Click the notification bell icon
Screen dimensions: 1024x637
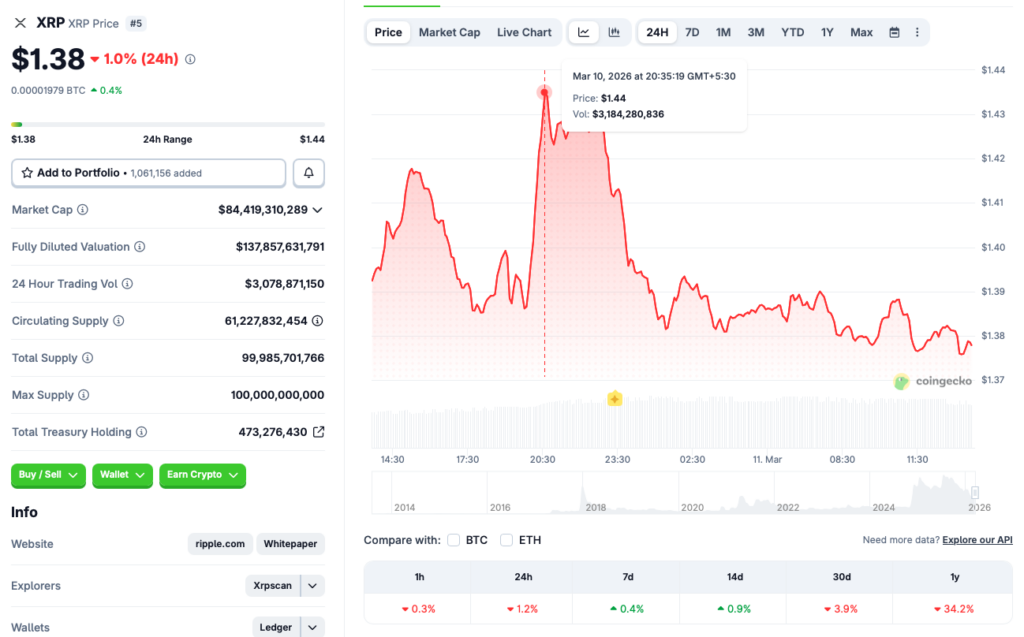tap(308, 172)
